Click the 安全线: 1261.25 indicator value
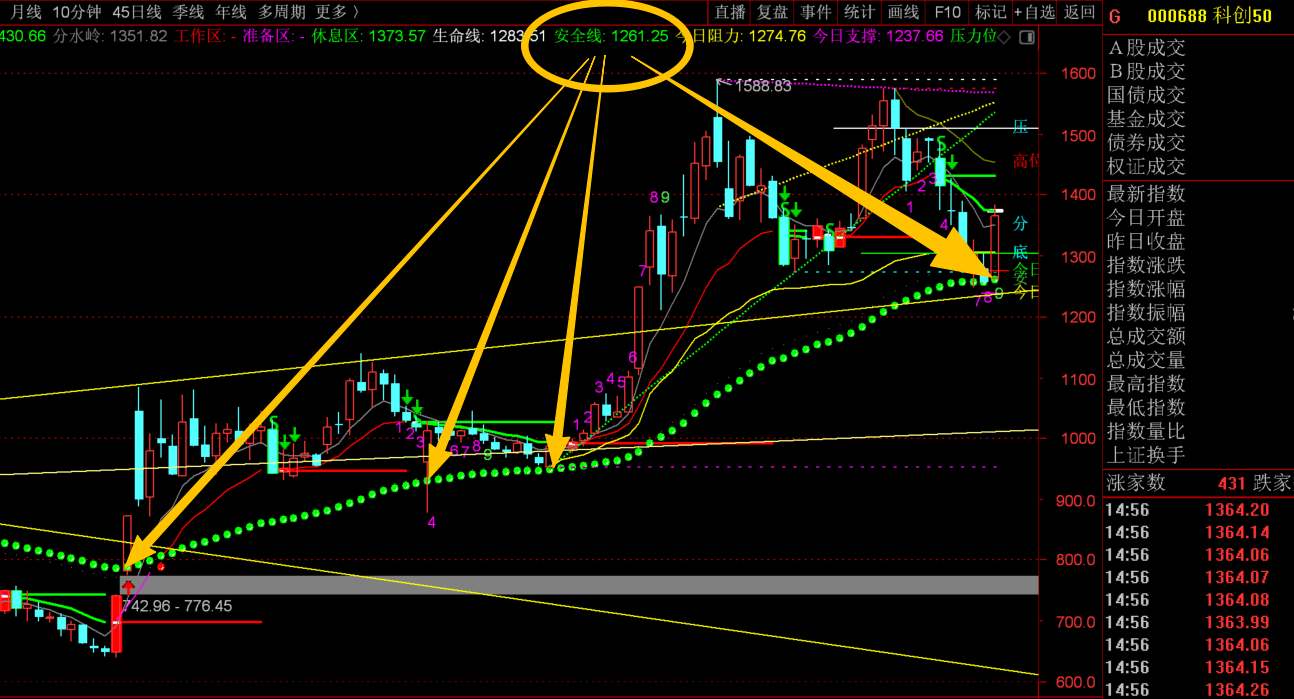This screenshot has height=699, width=1294. pyautogui.click(x=611, y=37)
